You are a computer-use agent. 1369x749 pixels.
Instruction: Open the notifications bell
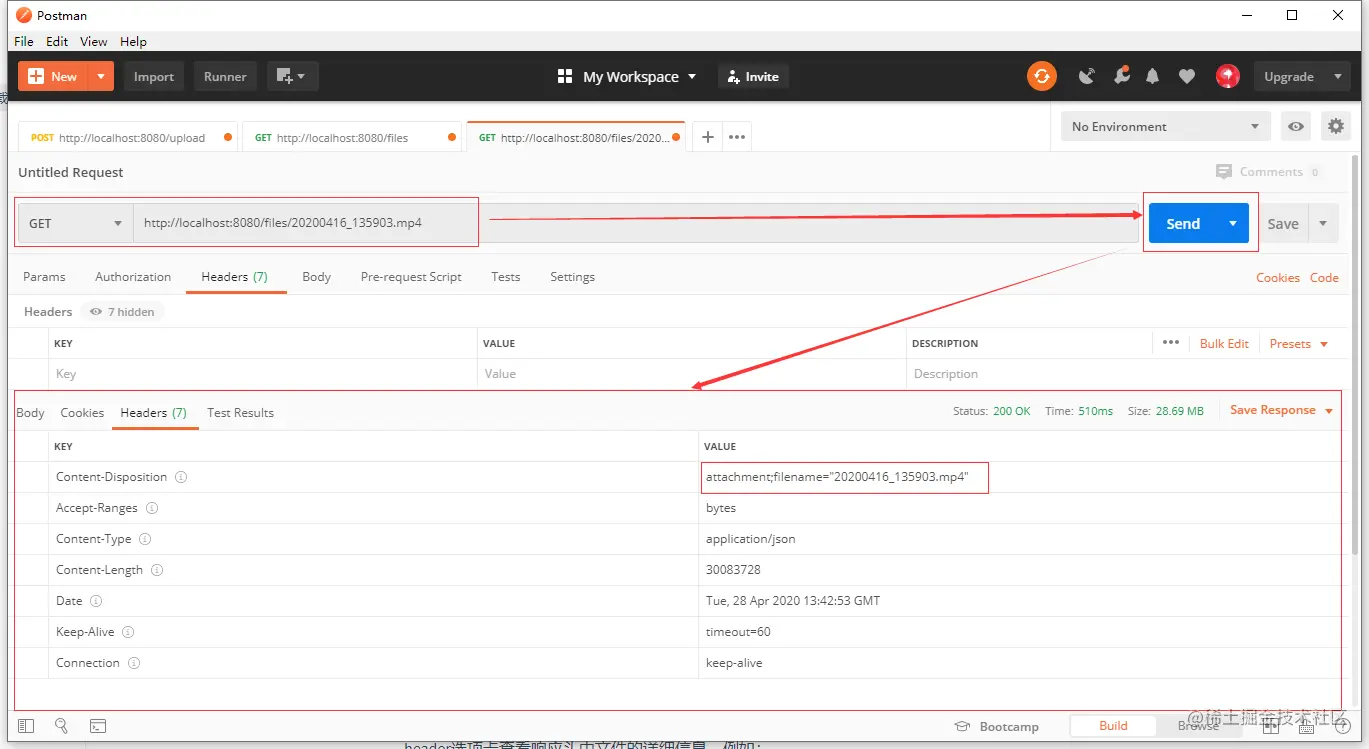pos(1153,76)
